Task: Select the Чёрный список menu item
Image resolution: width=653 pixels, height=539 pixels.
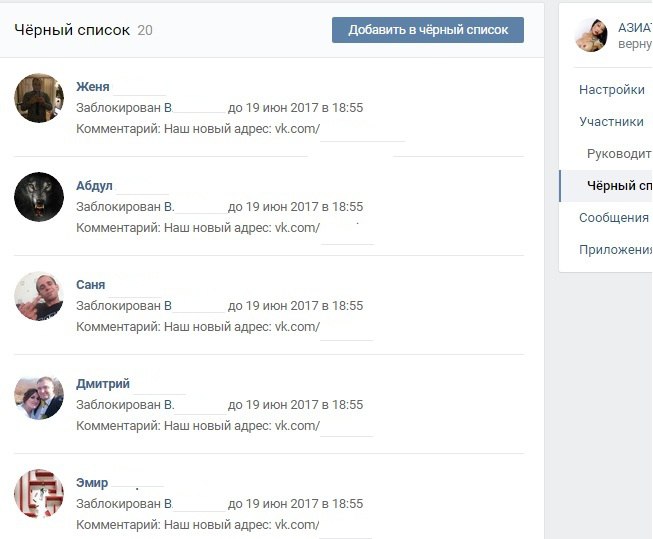Action: pos(620,186)
